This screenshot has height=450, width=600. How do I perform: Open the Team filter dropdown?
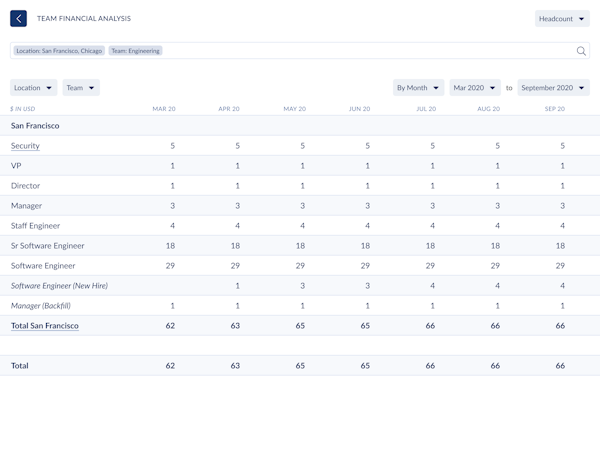[80, 88]
